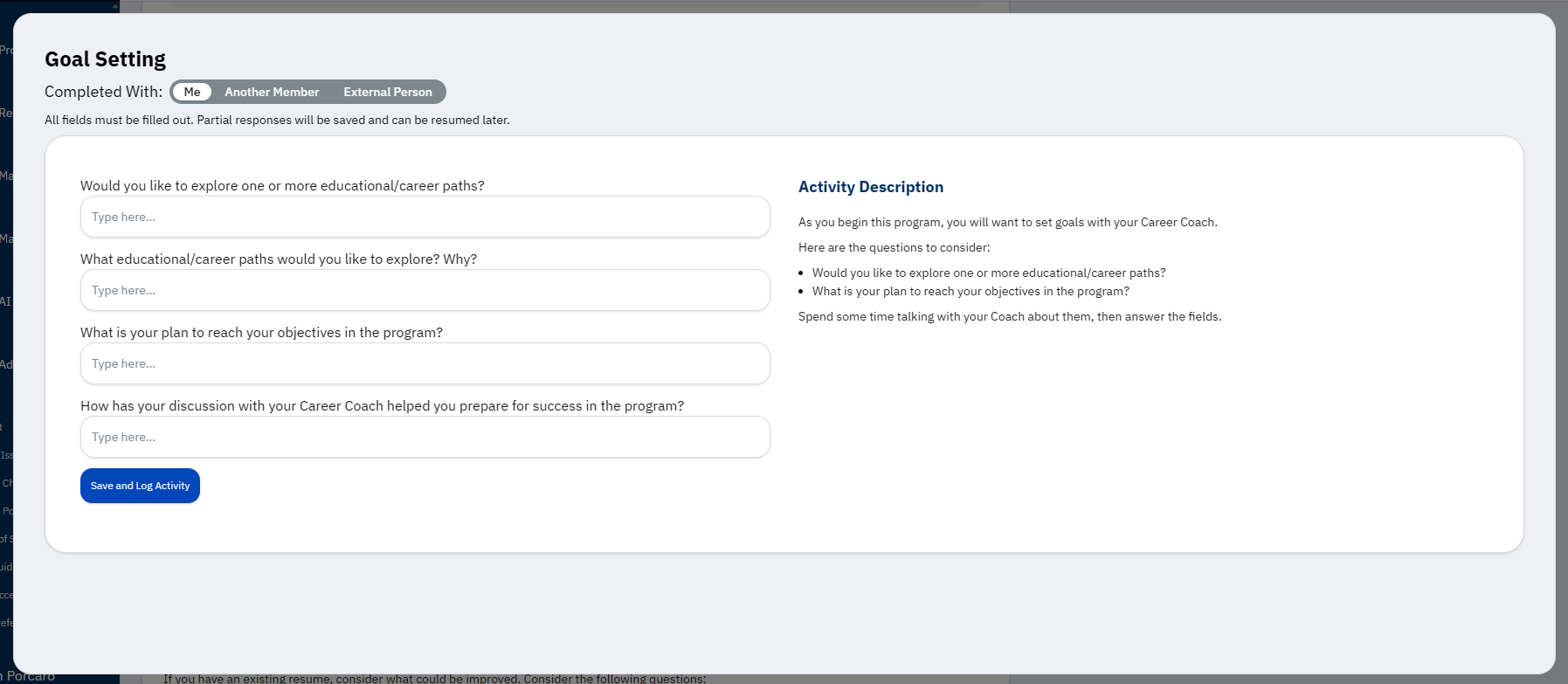Click the "What educational/career paths" question label
Image resolution: width=1568 pixels, height=684 pixels.
coord(279,259)
